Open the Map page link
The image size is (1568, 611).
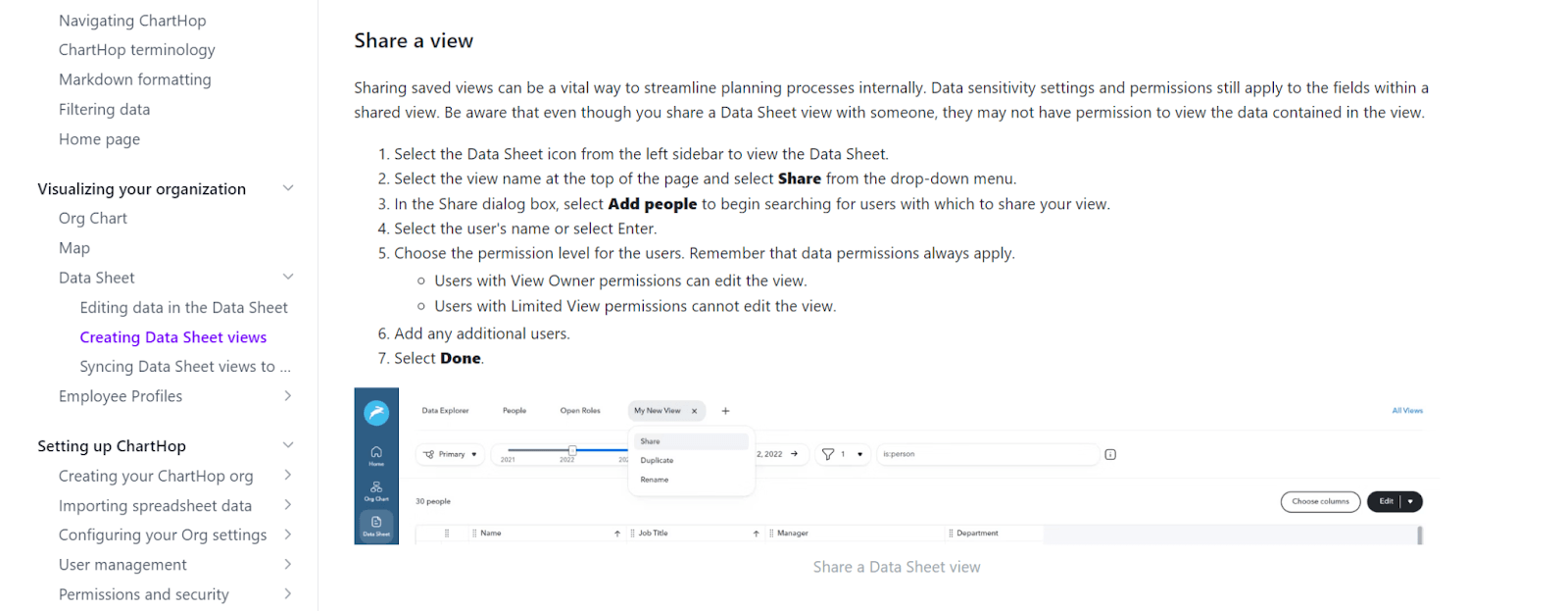click(74, 248)
